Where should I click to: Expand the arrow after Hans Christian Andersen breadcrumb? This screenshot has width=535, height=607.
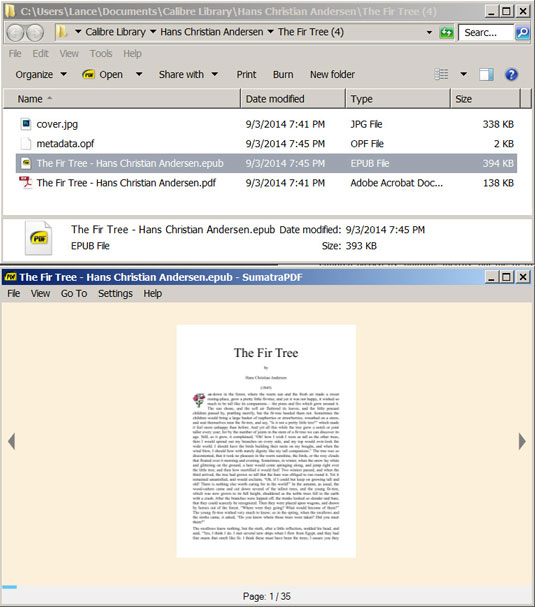[x=270, y=32]
